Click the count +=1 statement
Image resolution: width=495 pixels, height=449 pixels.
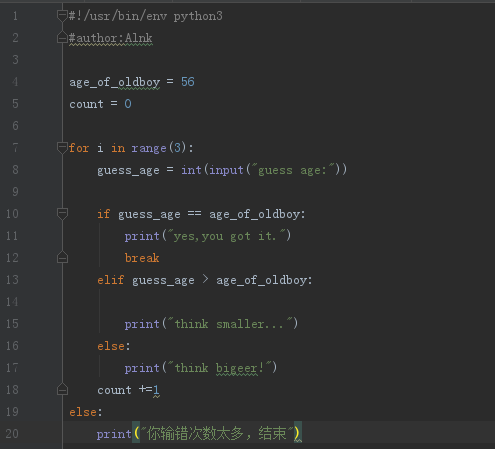[128, 390]
